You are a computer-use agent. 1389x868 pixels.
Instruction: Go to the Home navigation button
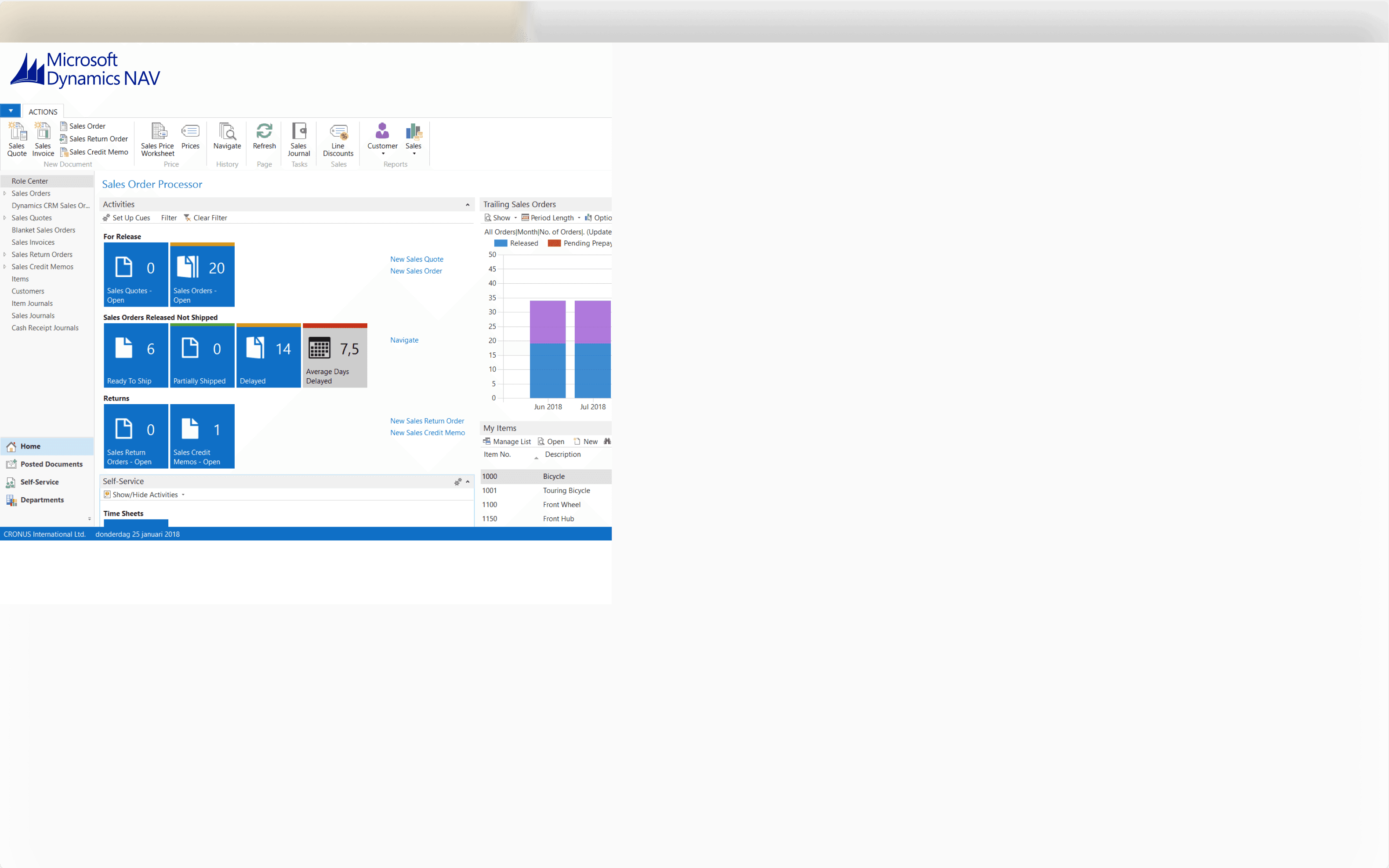pyautogui.click(x=47, y=447)
